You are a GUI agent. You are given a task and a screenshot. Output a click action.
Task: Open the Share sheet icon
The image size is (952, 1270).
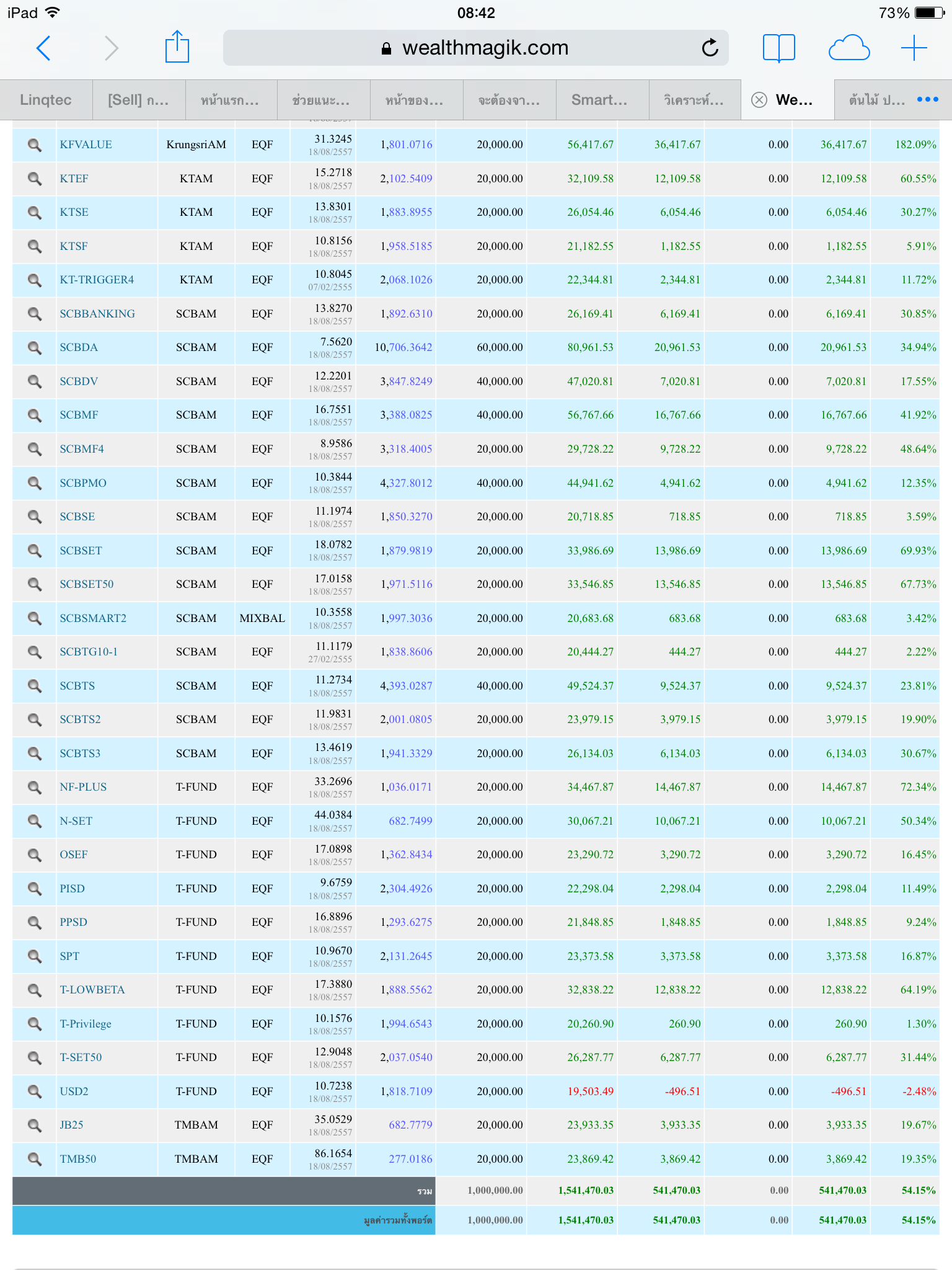177,47
